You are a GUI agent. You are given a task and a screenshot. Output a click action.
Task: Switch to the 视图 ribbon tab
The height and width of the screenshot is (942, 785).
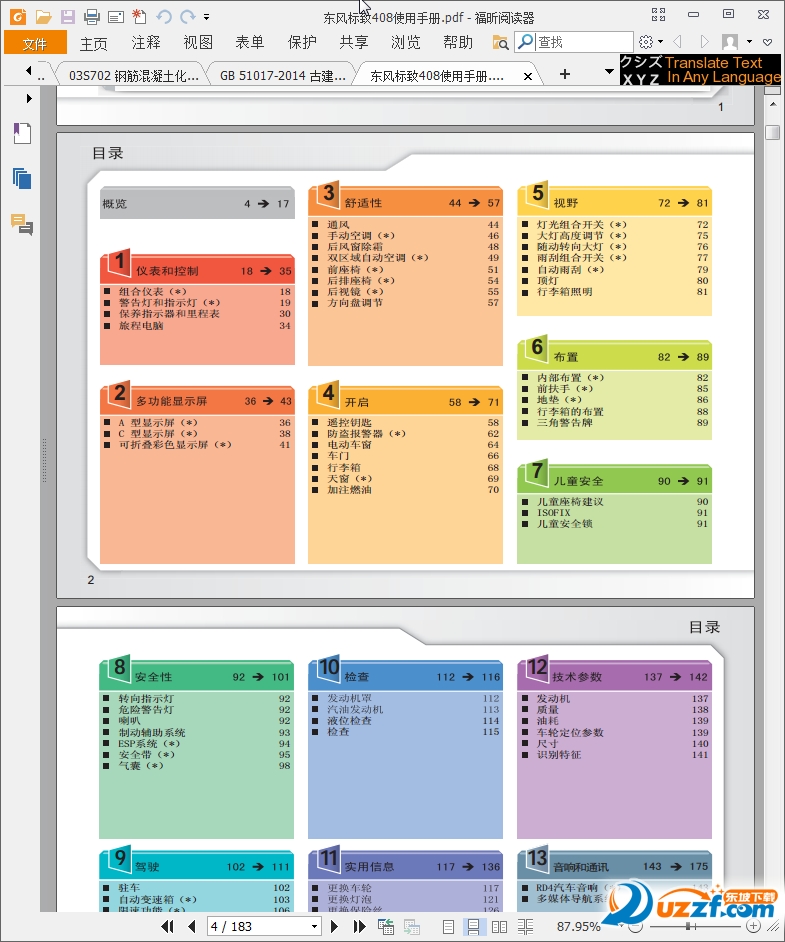point(198,43)
